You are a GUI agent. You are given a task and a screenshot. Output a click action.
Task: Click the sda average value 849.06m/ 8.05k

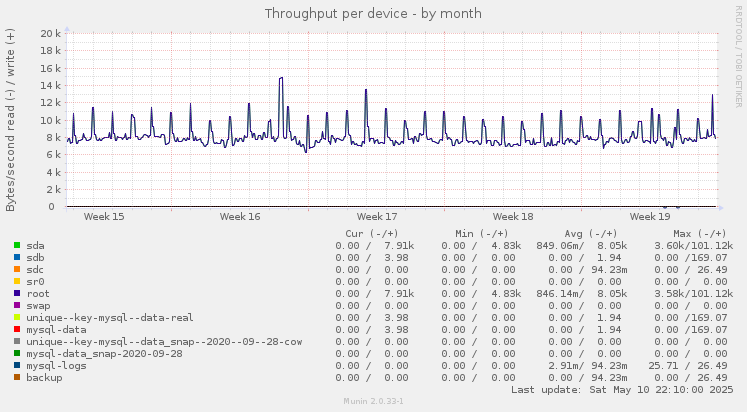pos(582,246)
